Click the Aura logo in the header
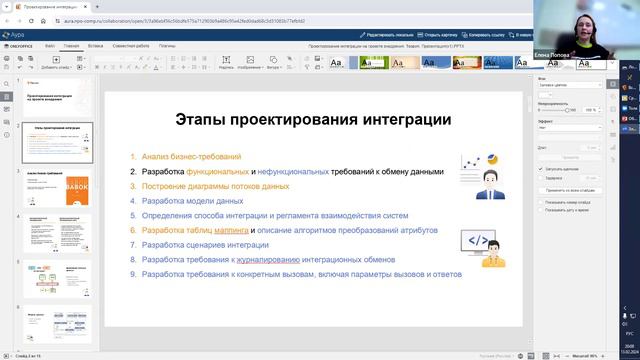 13,35
